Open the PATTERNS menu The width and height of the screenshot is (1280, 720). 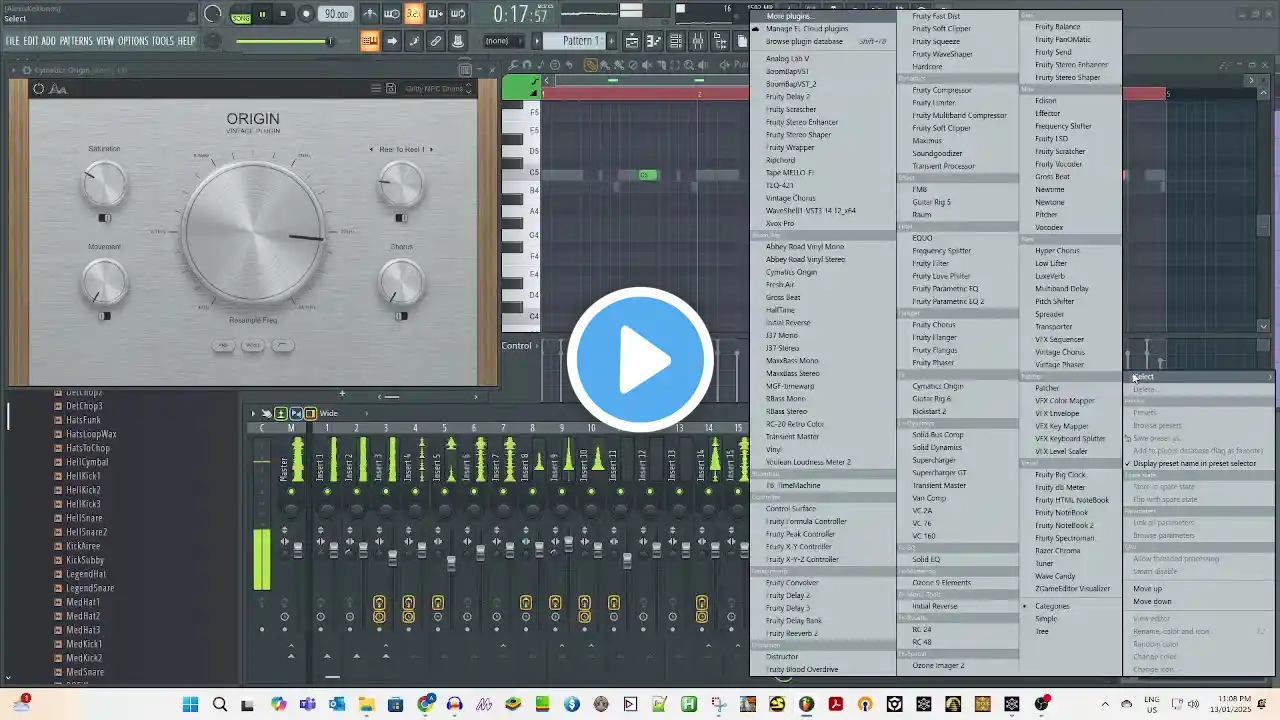point(76,41)
